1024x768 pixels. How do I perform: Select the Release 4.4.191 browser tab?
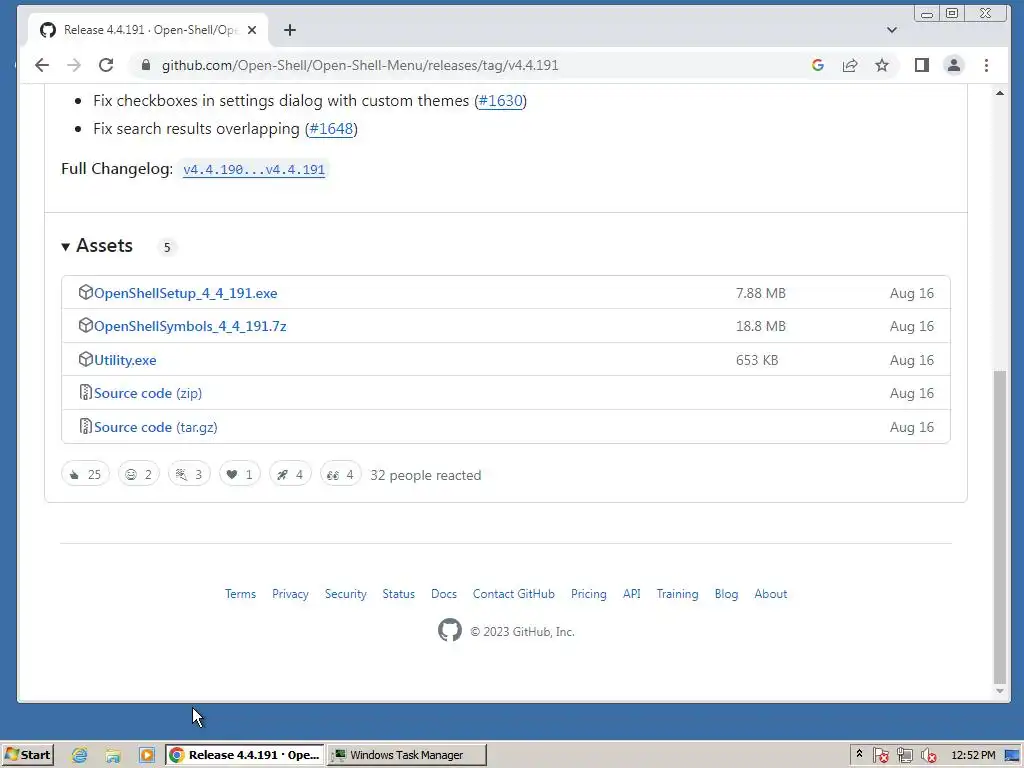(x=149, y=30)
